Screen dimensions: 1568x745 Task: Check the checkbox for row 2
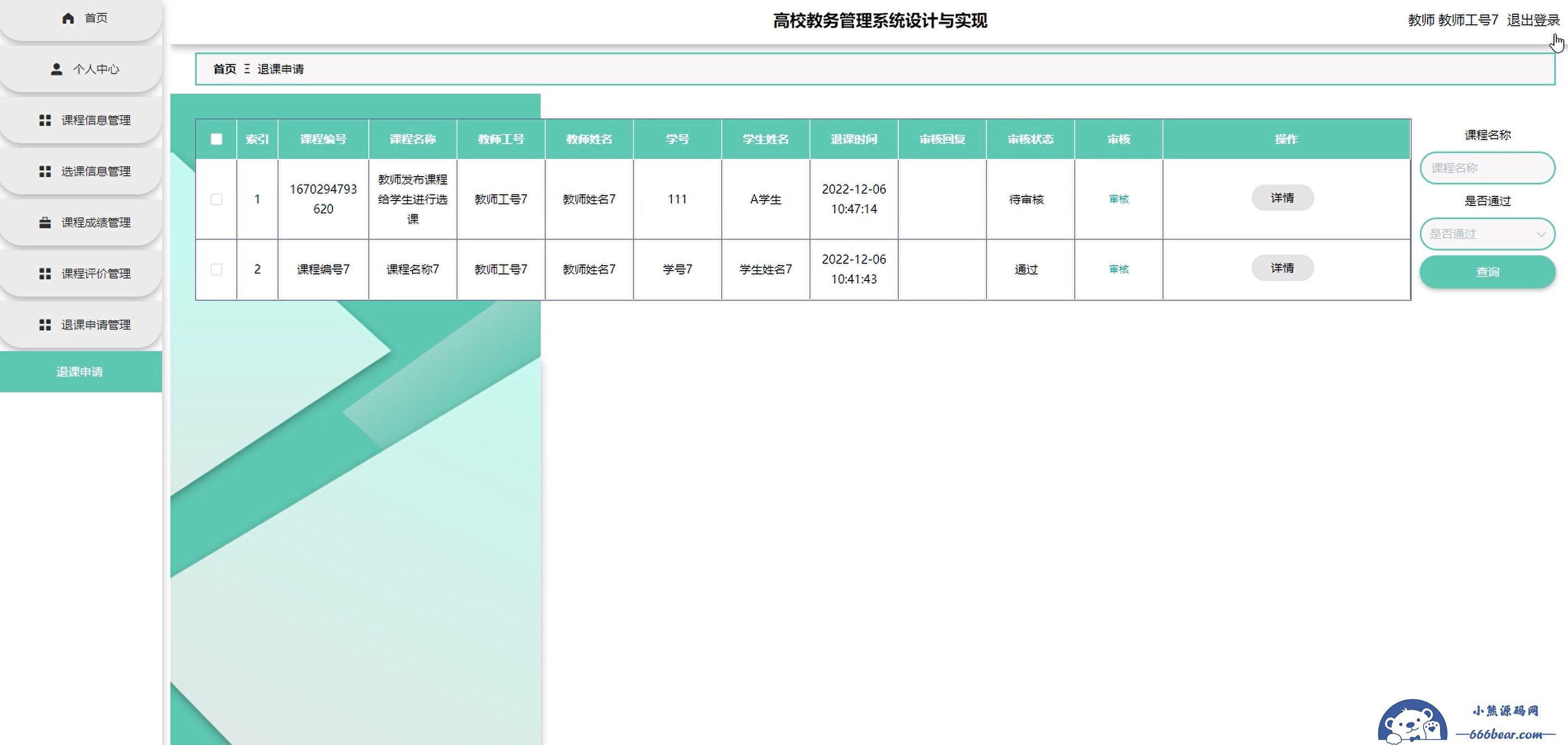pyautogui.click(x=216, y=270)
